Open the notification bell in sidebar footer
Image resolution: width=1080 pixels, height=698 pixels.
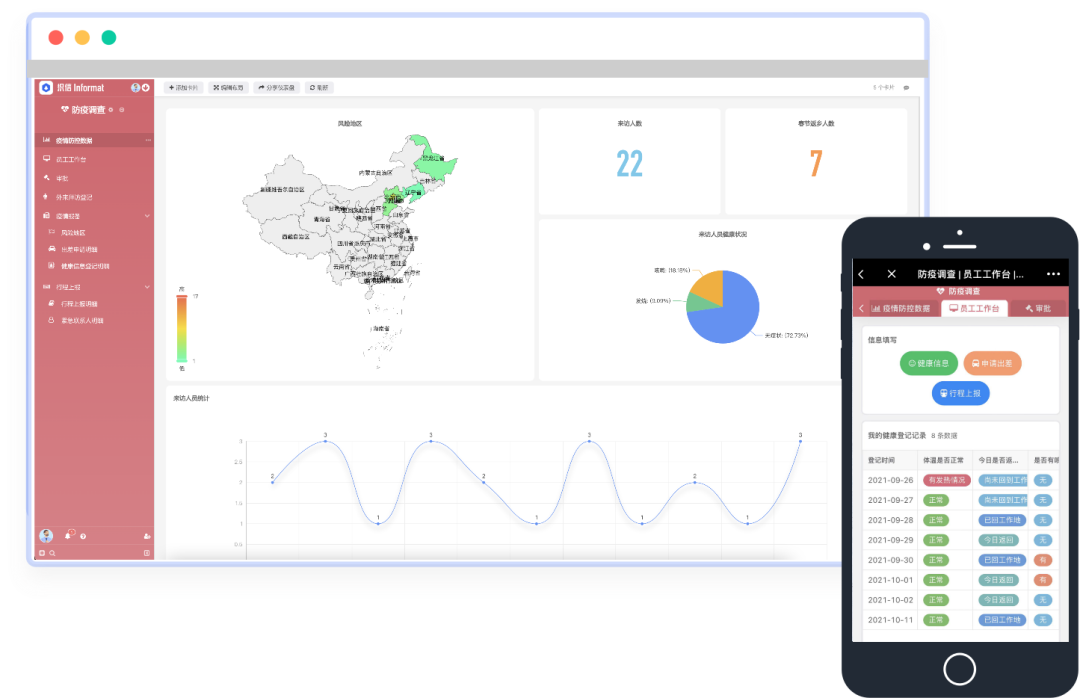(x=69, y=535)
